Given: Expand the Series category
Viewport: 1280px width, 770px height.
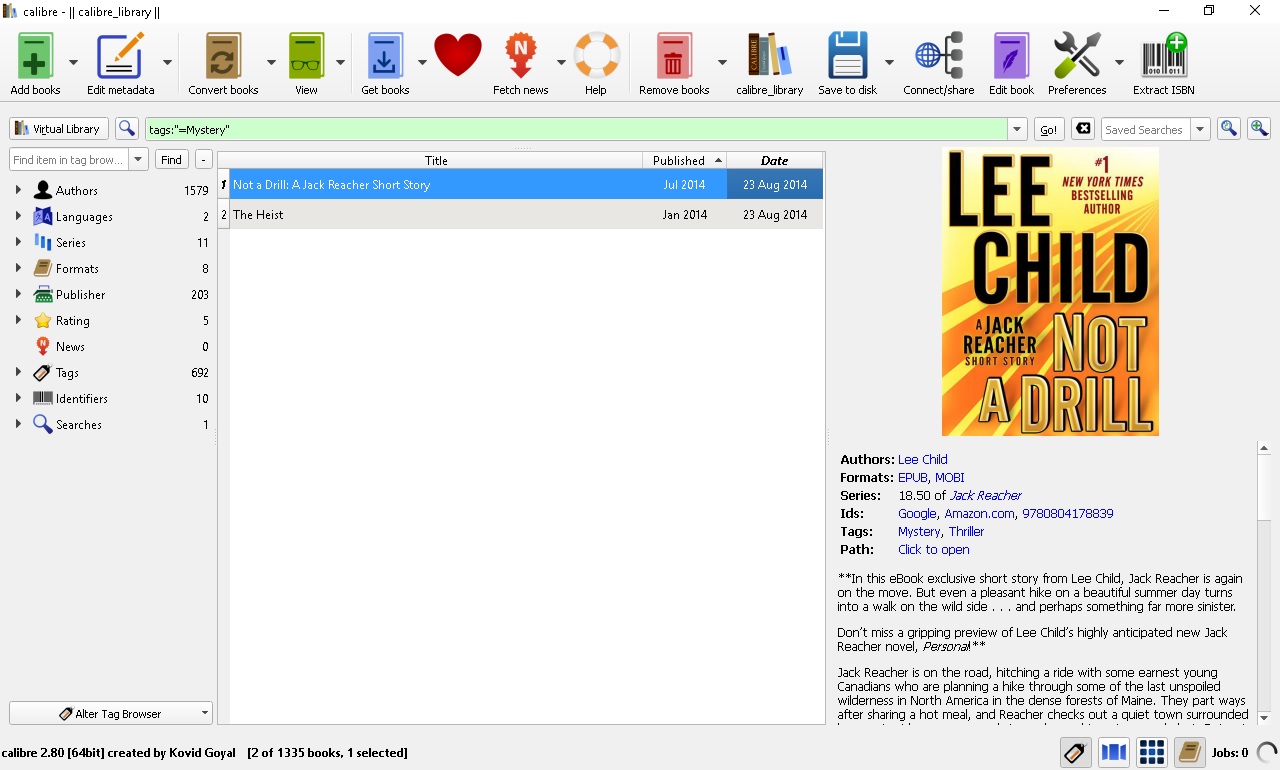Looking at the screenshot, I should 18,242.
